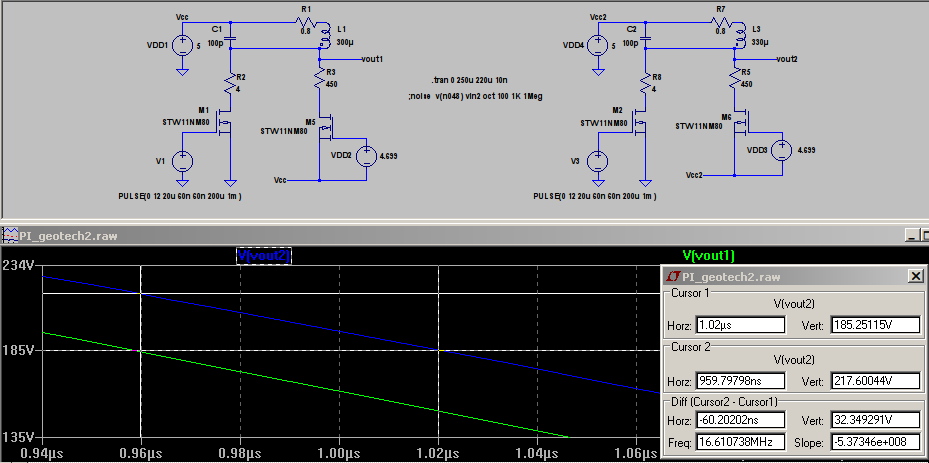This screenshot has height=463, width=929.
Task: Click the ;noise comment directive text
Action: 475,96
